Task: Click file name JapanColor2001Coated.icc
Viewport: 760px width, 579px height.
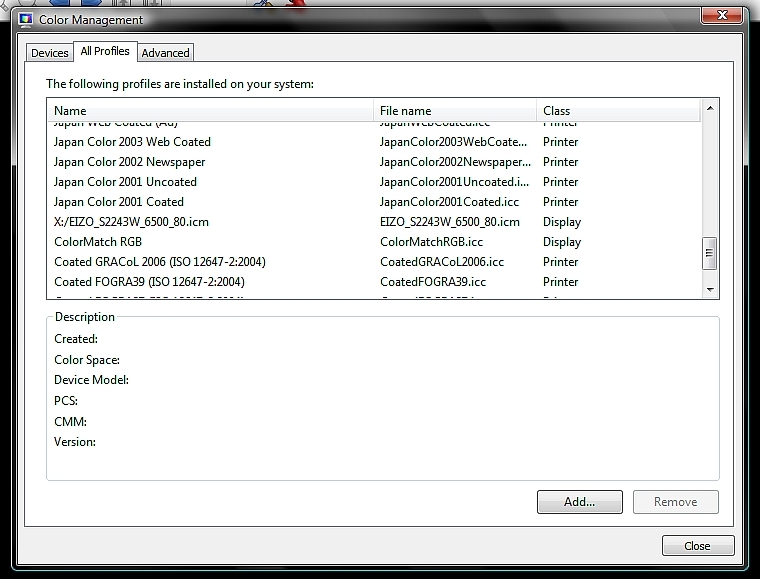Action: click(449, 202)
